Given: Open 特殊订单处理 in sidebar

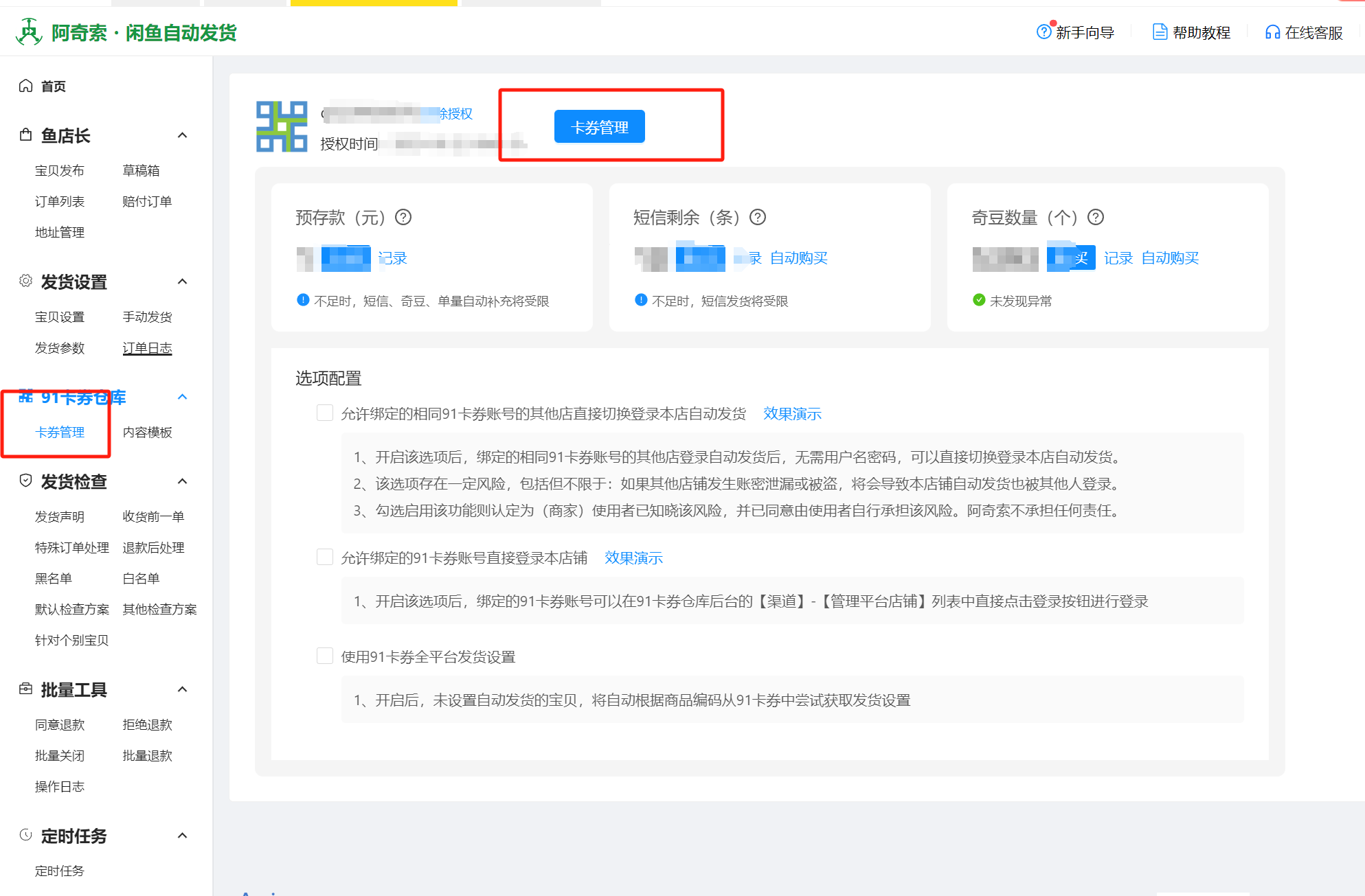Looking at the screenshot, I should coord(72,547).
